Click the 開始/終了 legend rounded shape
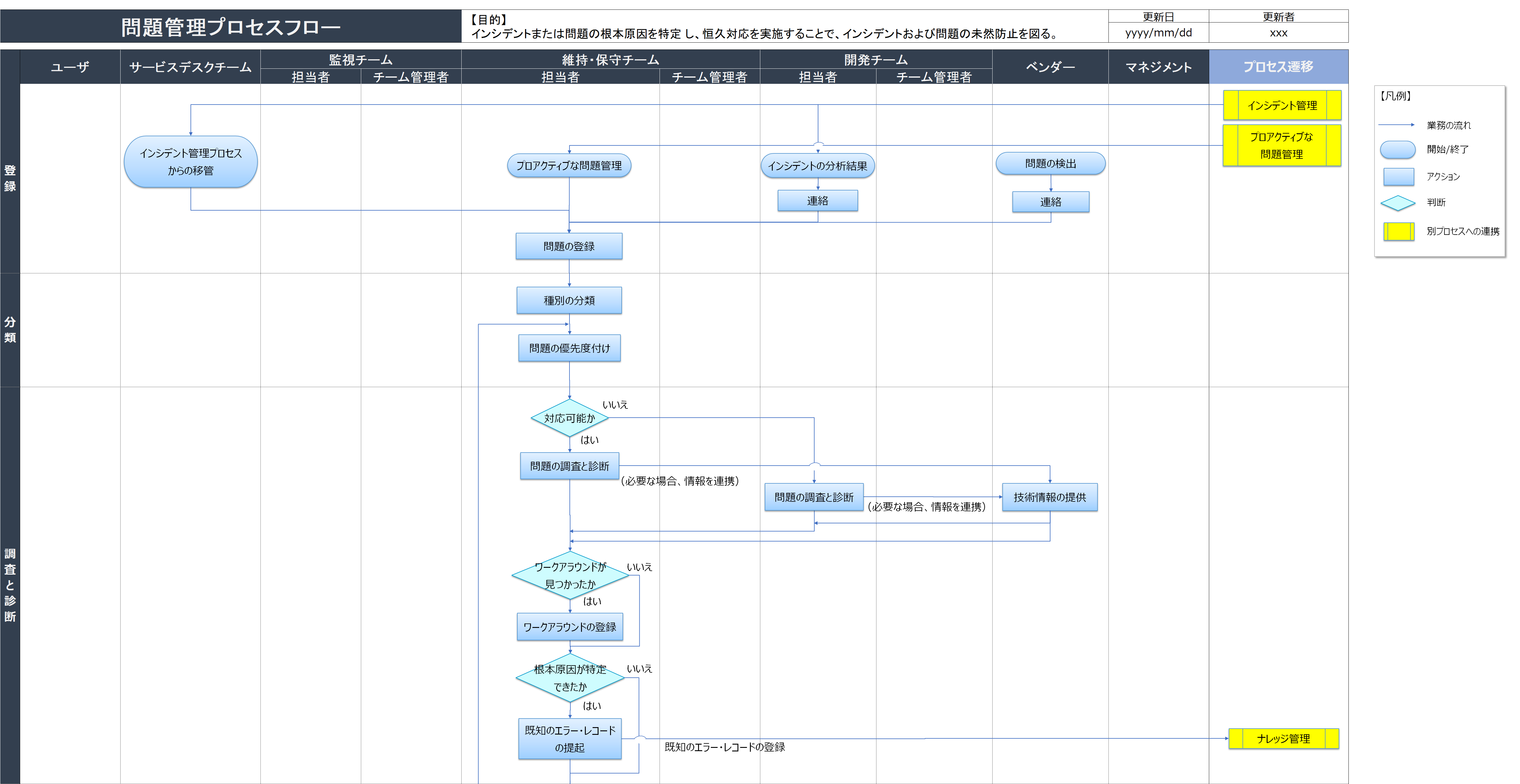This screenshot has height=784, width=1520. pyautogui.click(x=1398, y=150)
